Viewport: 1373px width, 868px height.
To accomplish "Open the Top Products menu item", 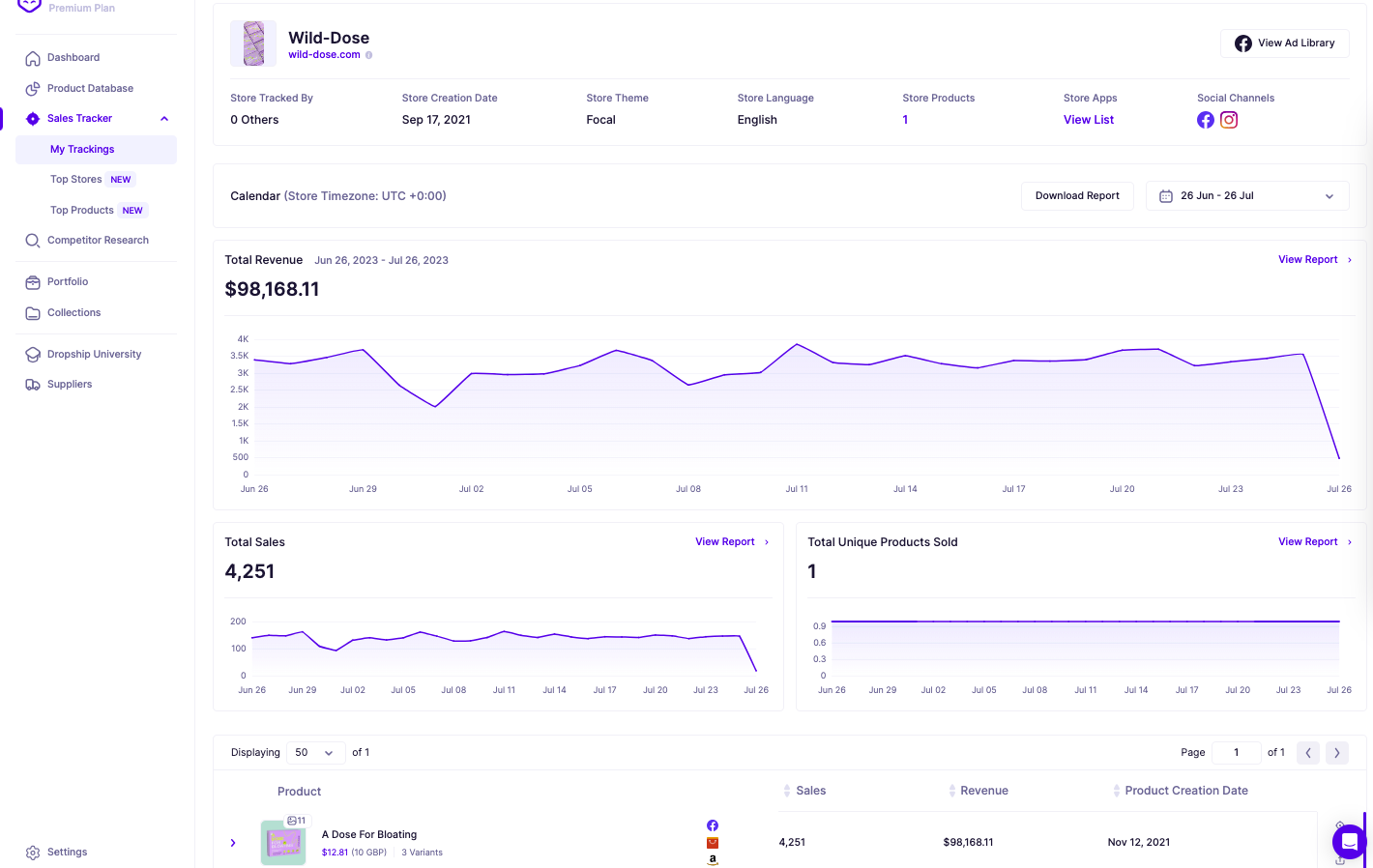I will pos(81,210).
